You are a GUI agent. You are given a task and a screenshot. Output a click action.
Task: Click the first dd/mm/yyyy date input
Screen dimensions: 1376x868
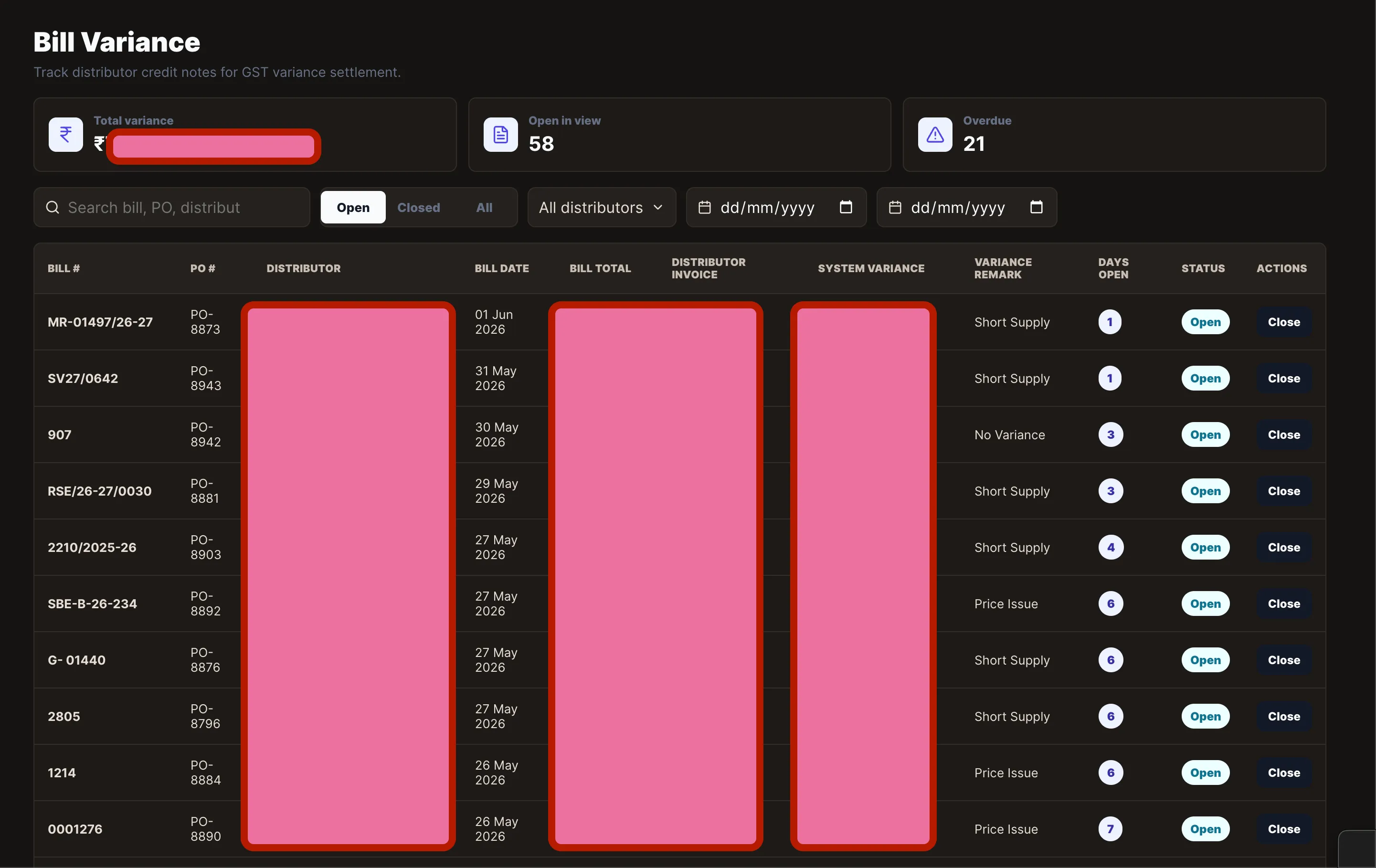(776, 207)
